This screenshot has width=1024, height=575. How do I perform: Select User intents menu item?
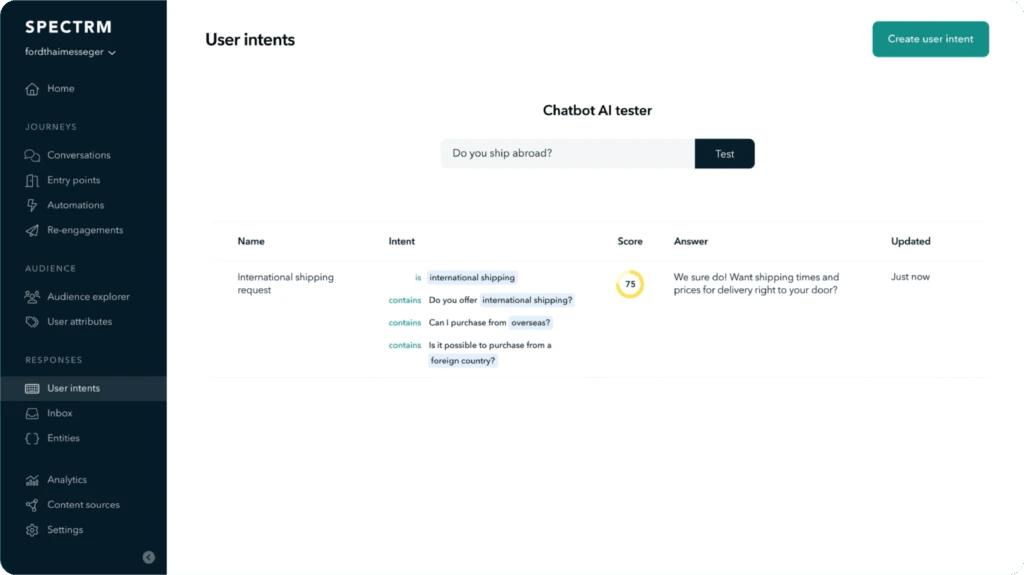pyautogui.click(x=84, y=389)
